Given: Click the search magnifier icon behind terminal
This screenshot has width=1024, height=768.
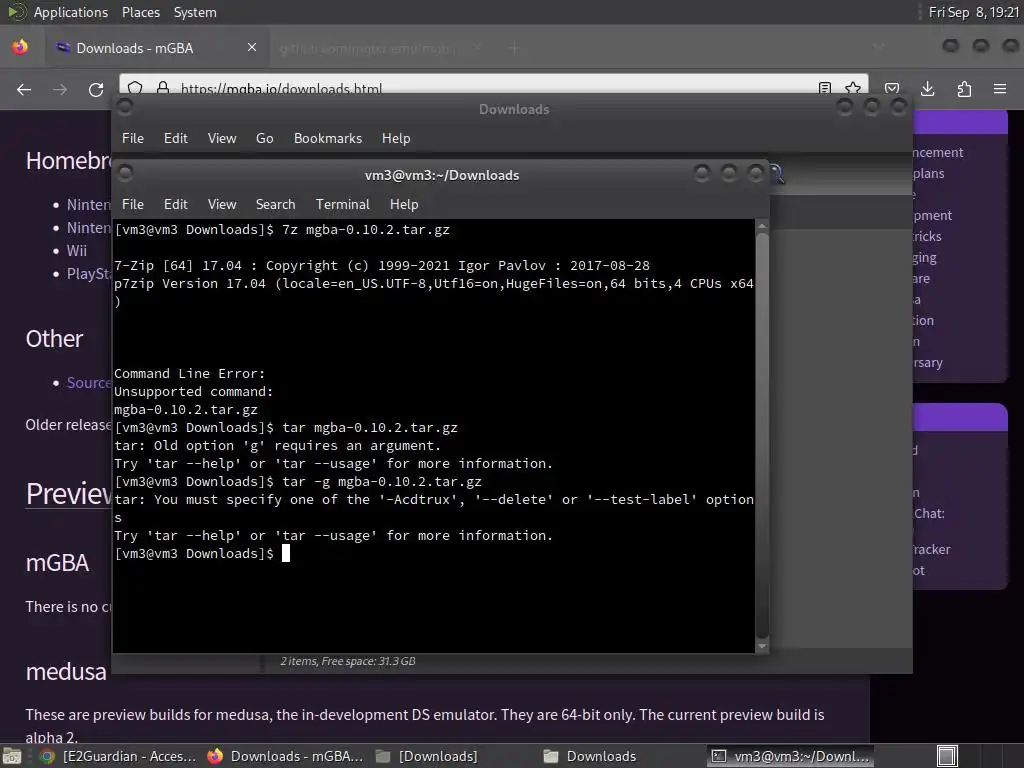Looking at the screenshot, I should [776, 174].
